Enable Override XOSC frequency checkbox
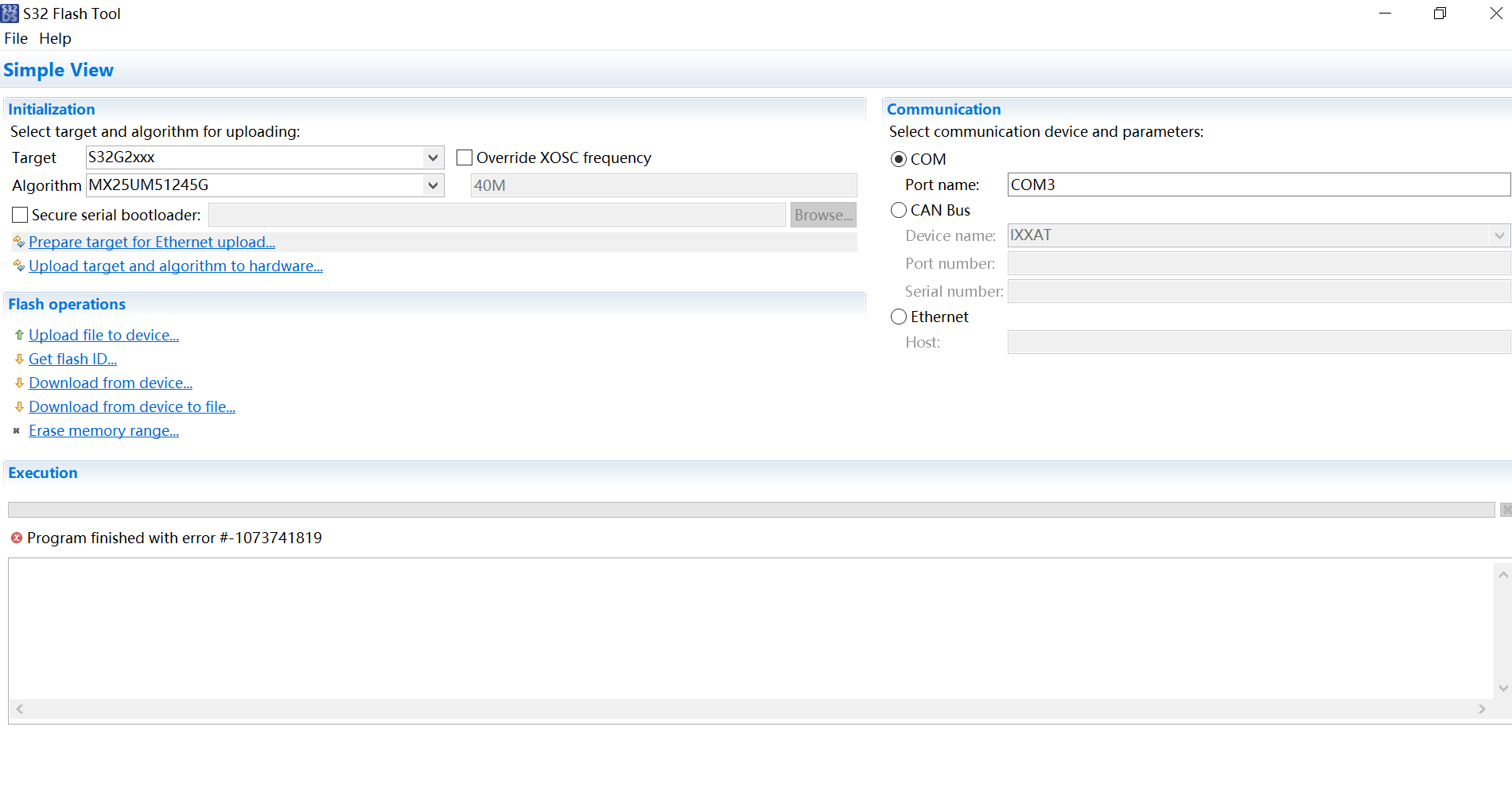 (x=464, y=157)
